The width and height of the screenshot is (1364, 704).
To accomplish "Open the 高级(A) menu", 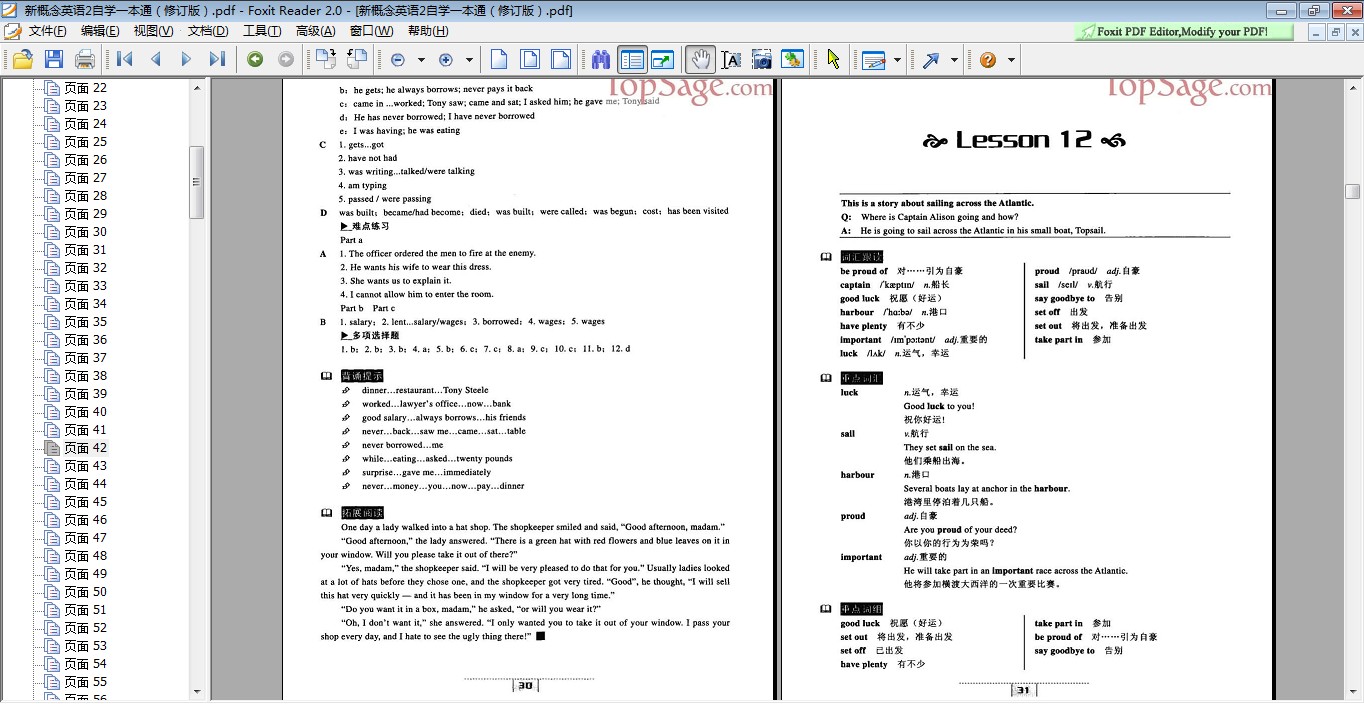I will (316, 31).
